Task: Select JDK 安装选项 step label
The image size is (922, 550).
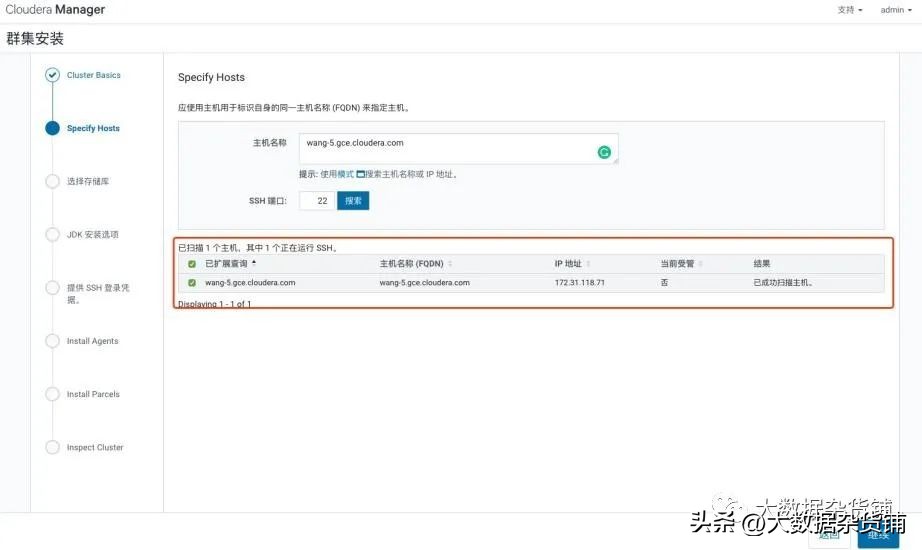Action: click(x=92, y=235)
